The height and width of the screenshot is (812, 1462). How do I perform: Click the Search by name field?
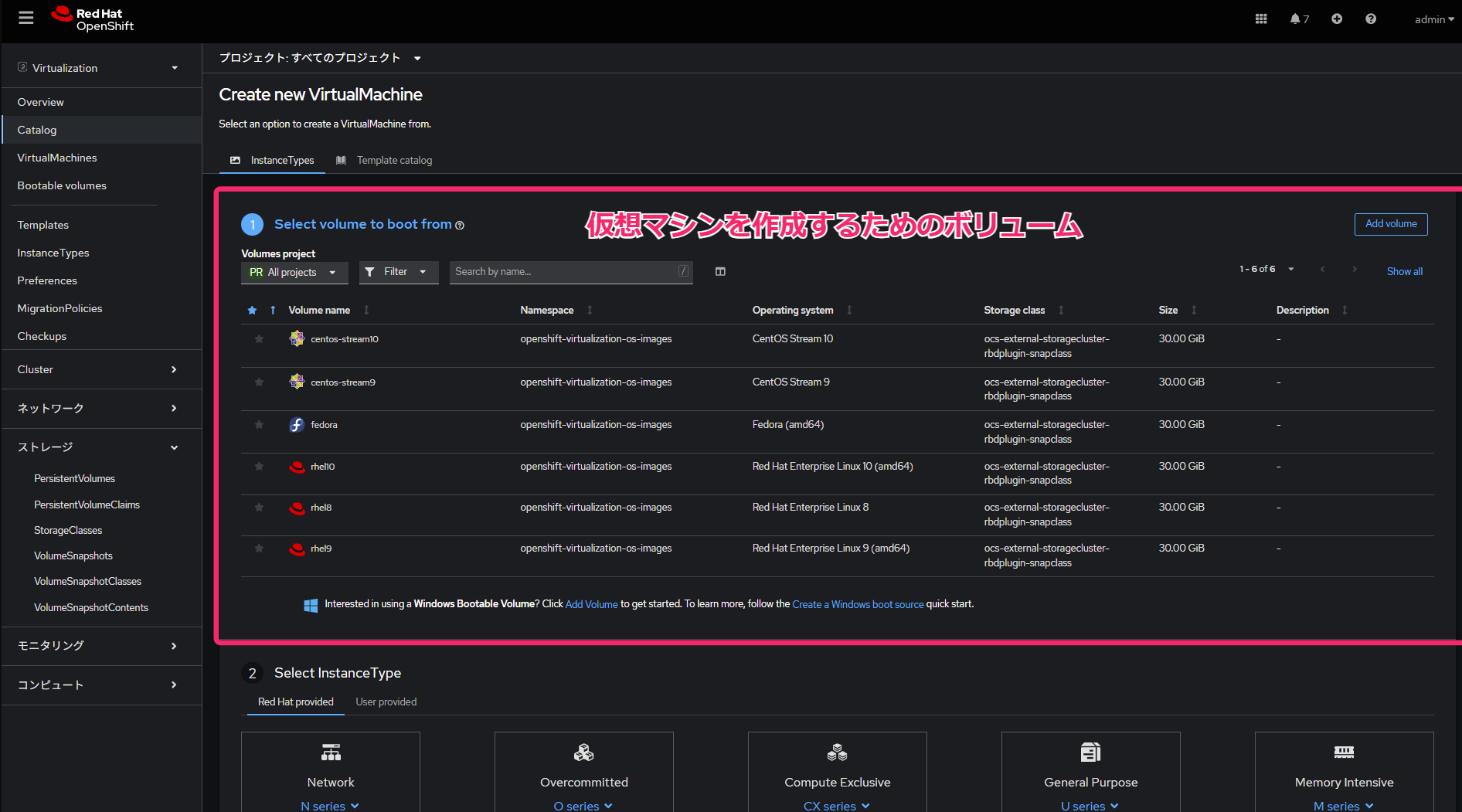click(x=571, y=272)
